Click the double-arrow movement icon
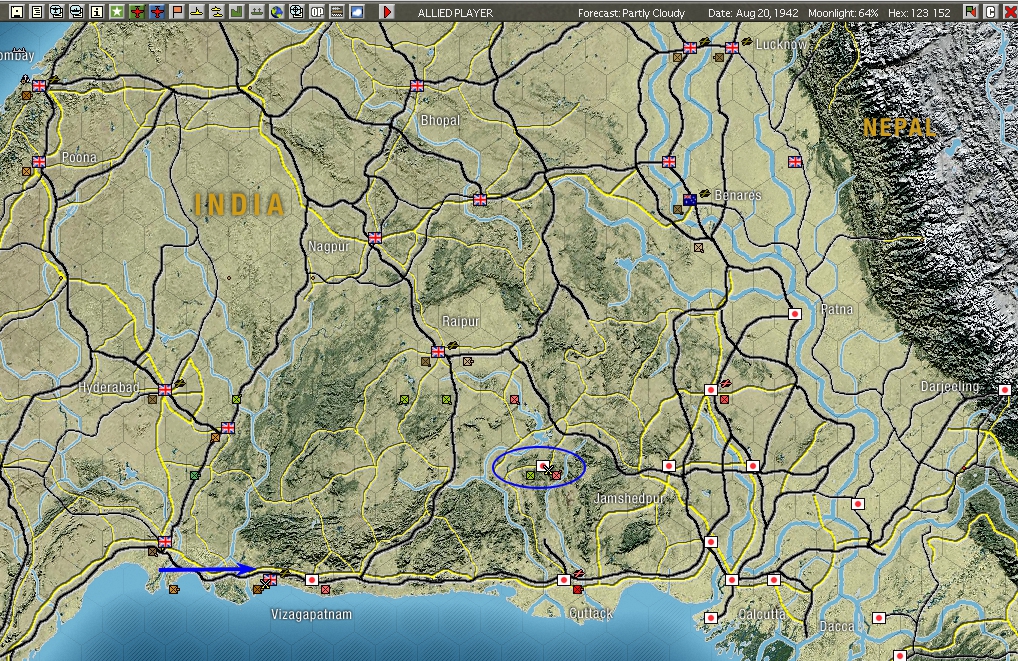The image size is (1018, 661). 257,11
